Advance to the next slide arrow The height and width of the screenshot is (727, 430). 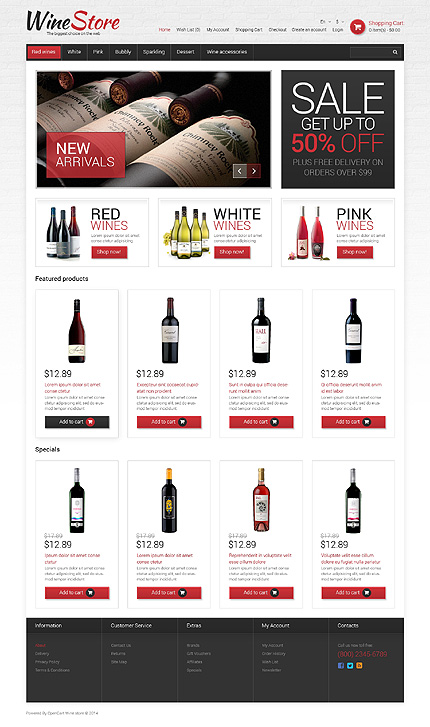click(x=254, y=171)
